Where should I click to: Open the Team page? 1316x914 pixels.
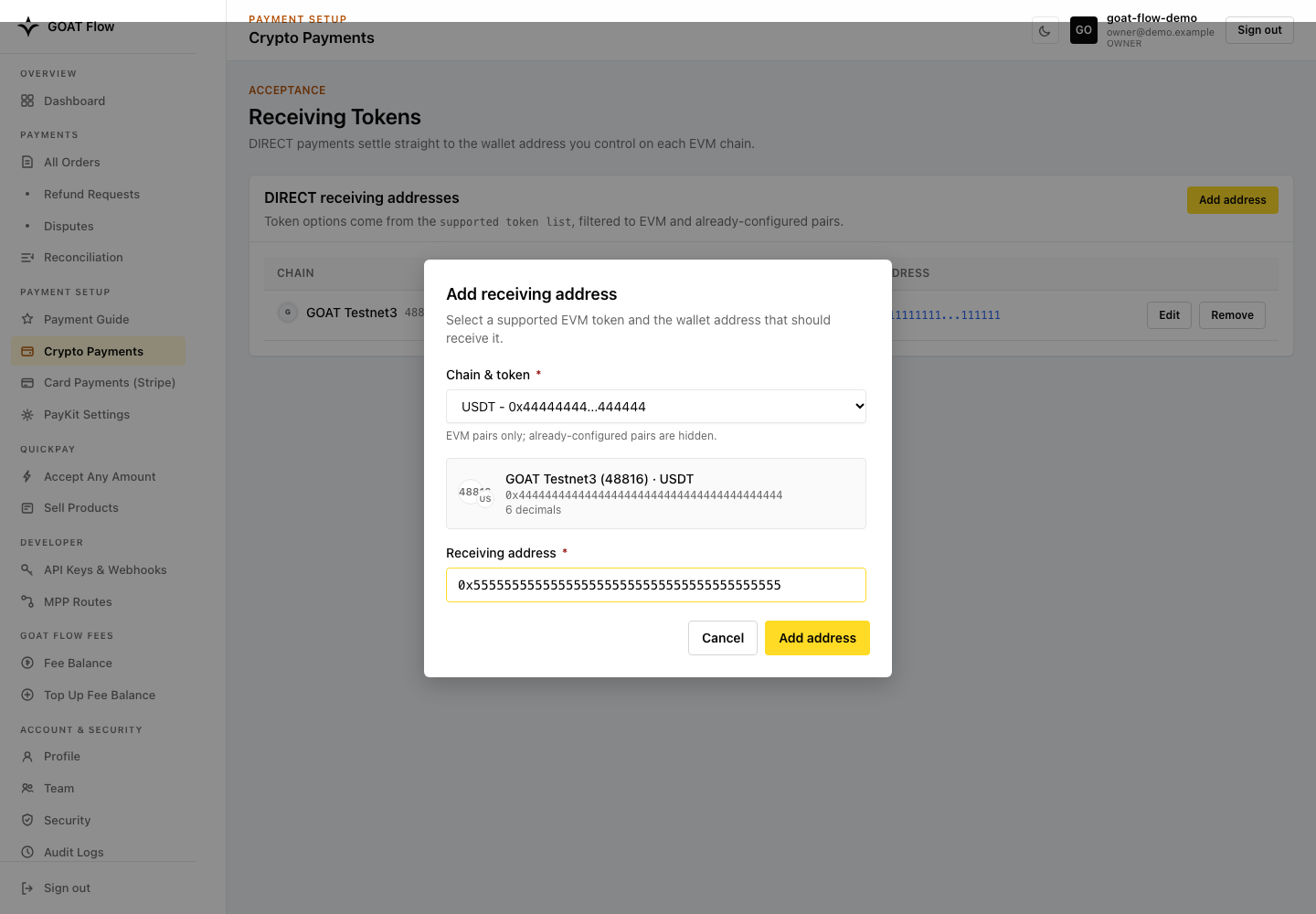coord(58,789)
